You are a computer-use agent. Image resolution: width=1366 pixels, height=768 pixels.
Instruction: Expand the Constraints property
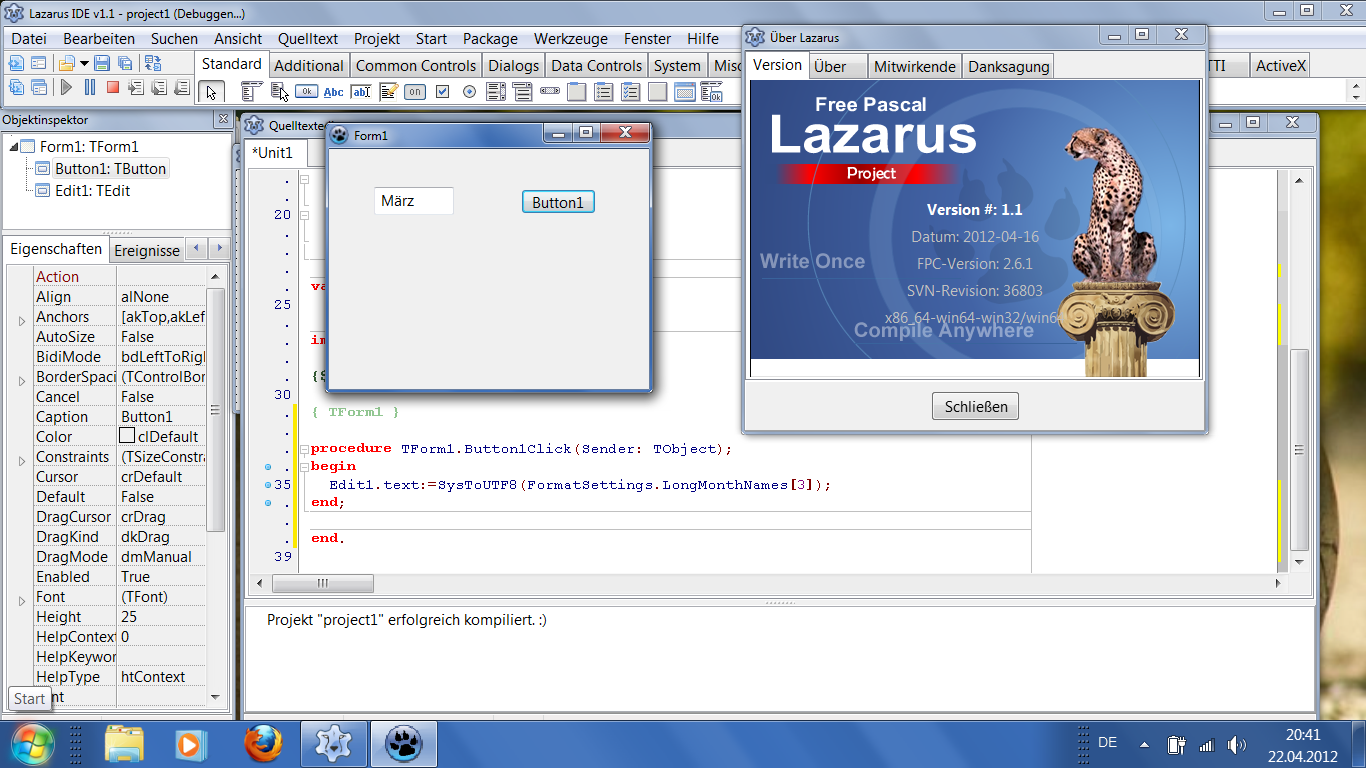[x=22, y=460]
